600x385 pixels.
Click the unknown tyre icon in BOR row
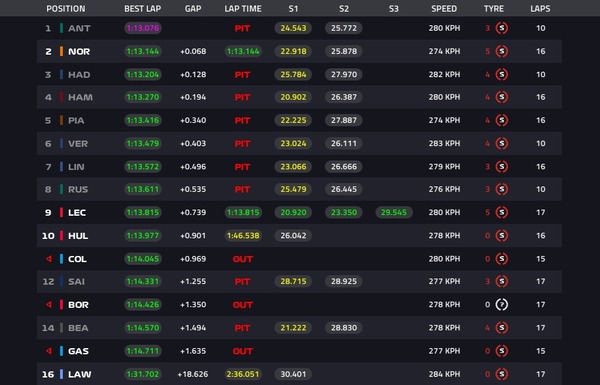[502, 305]
